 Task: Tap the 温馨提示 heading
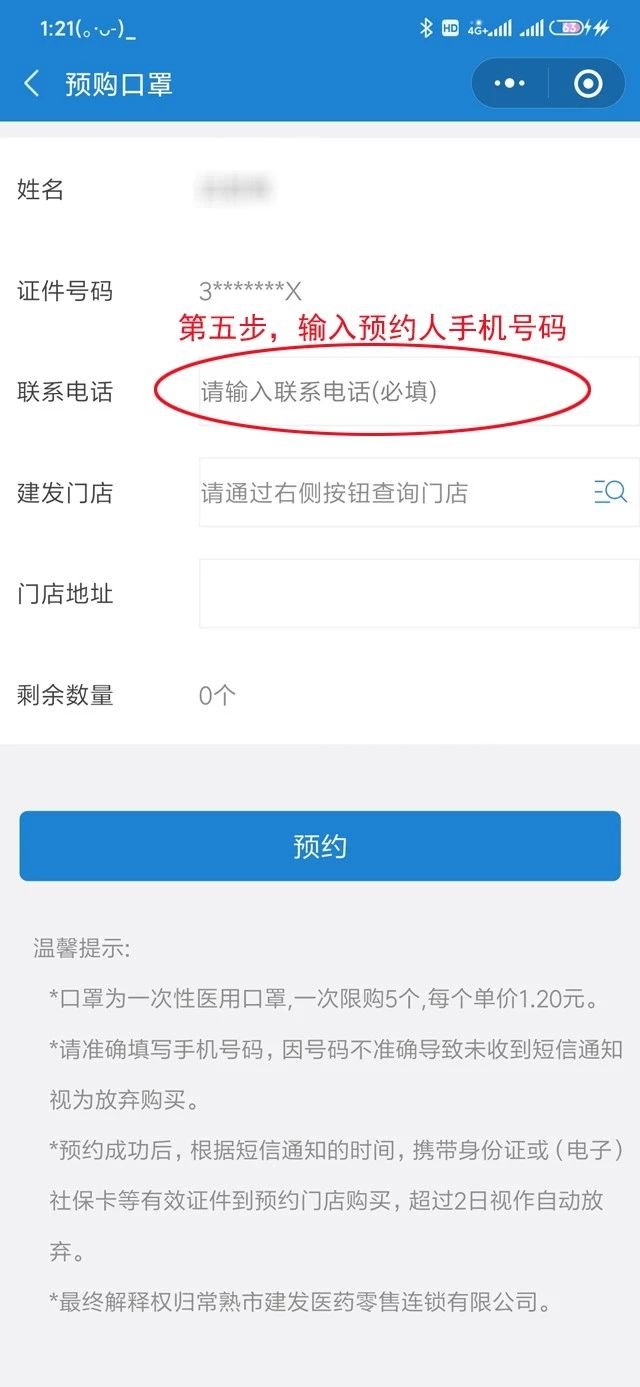point(82,948)
